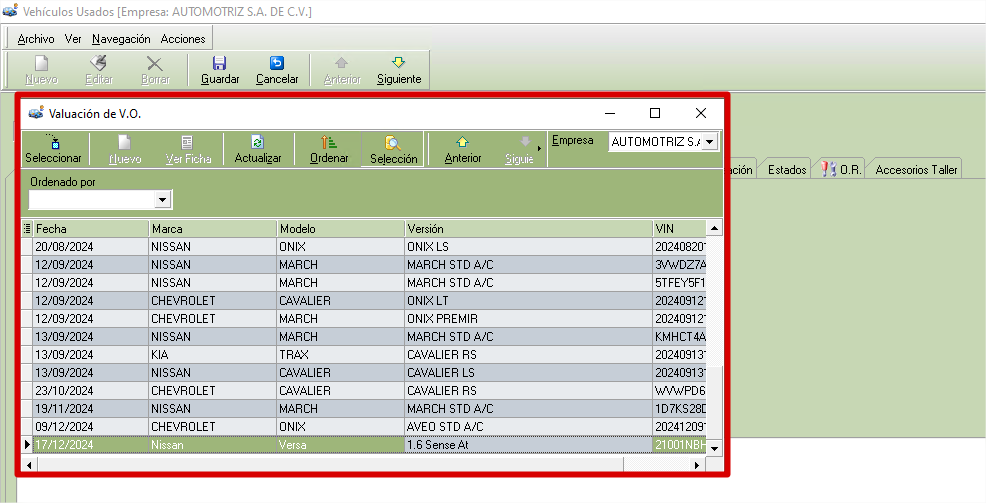The image size is (986, 503).
Task: Click the Versión column header
Action: coord(528,228)
